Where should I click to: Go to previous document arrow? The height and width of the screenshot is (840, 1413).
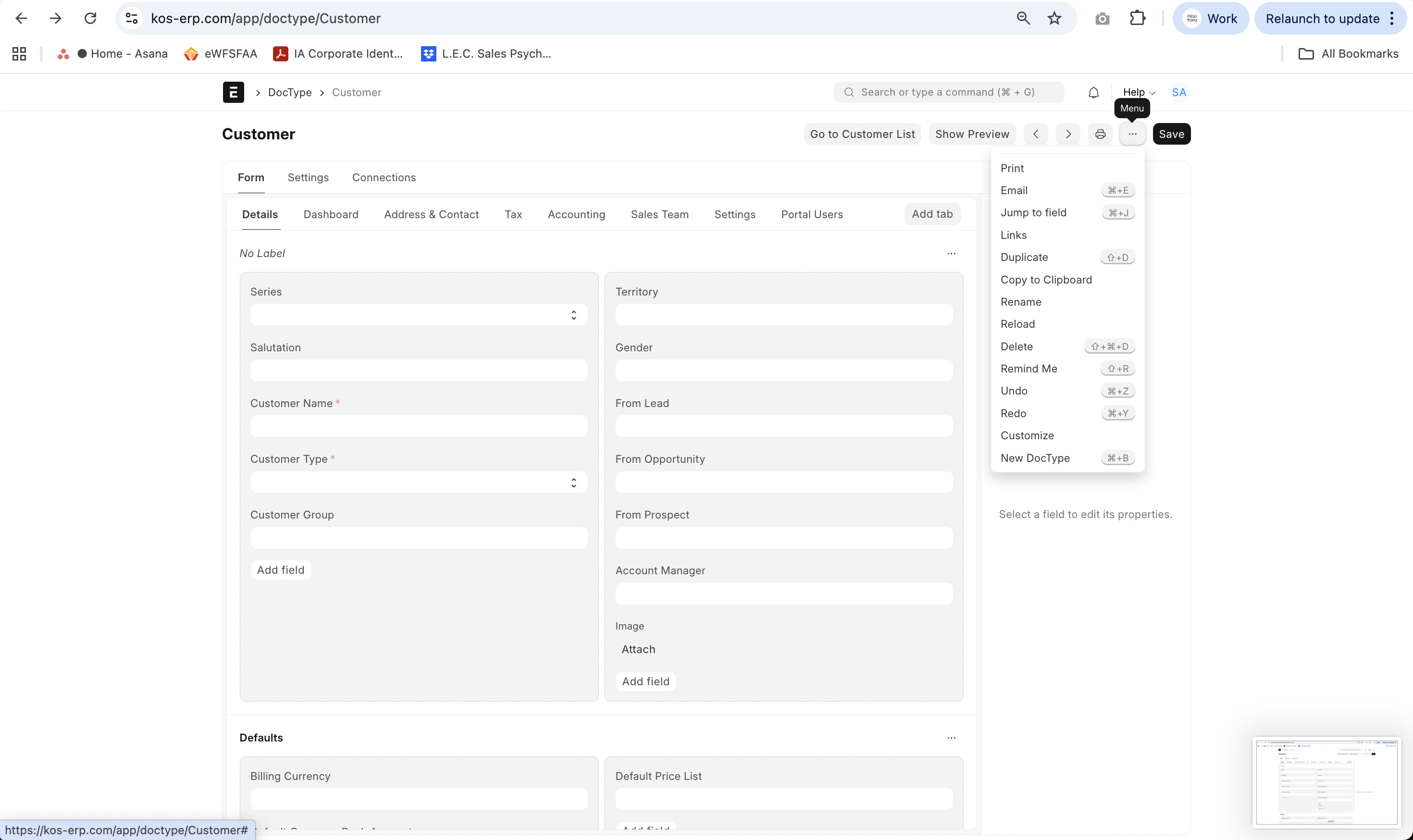1035,134
